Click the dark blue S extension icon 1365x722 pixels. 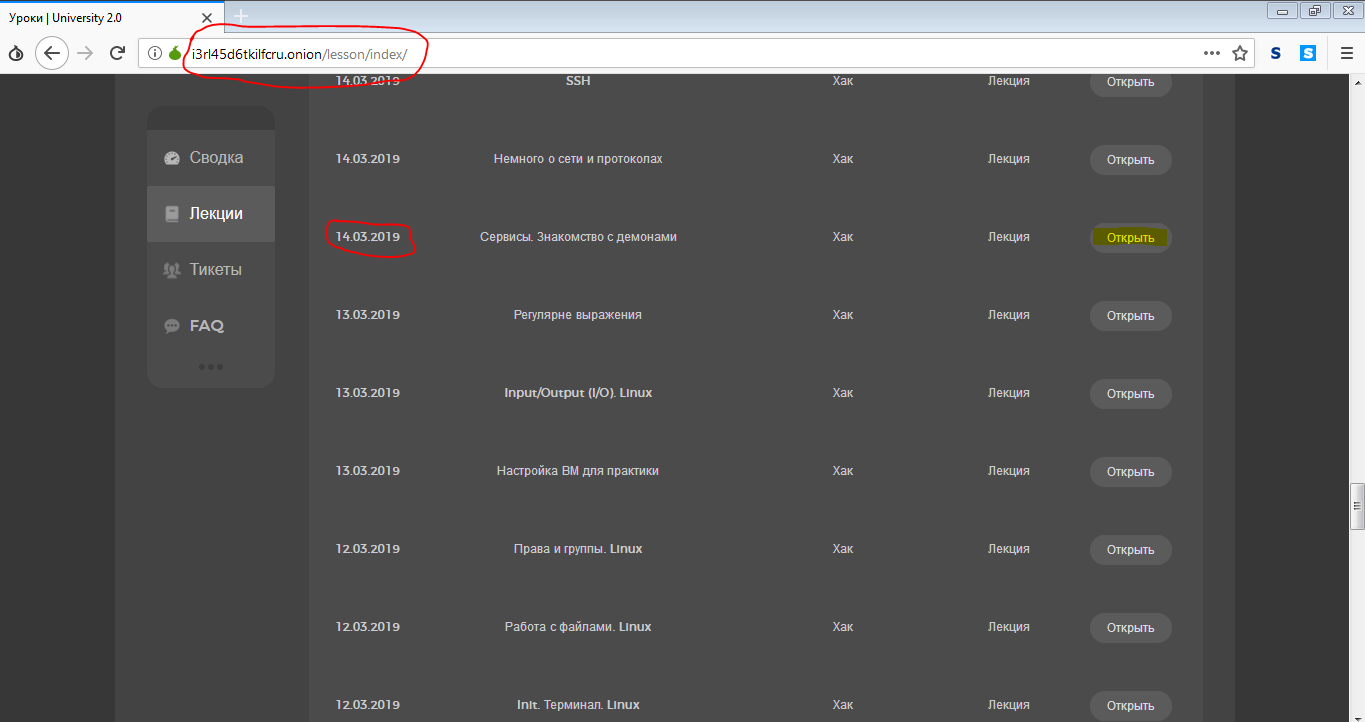1276,53
